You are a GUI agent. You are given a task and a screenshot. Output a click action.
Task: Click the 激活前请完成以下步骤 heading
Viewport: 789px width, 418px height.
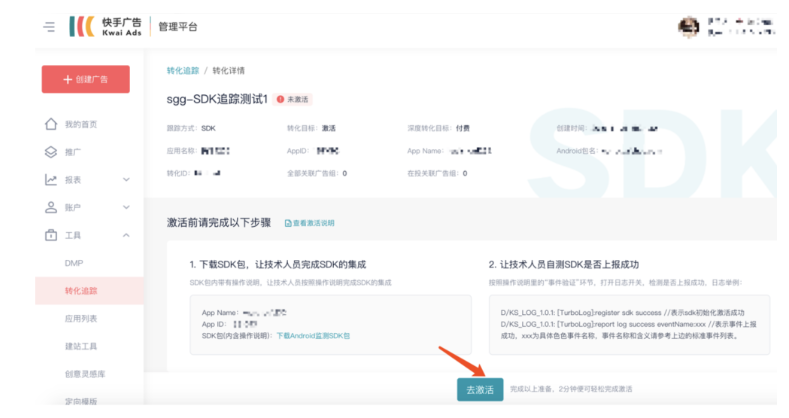[x=219, y=222]
